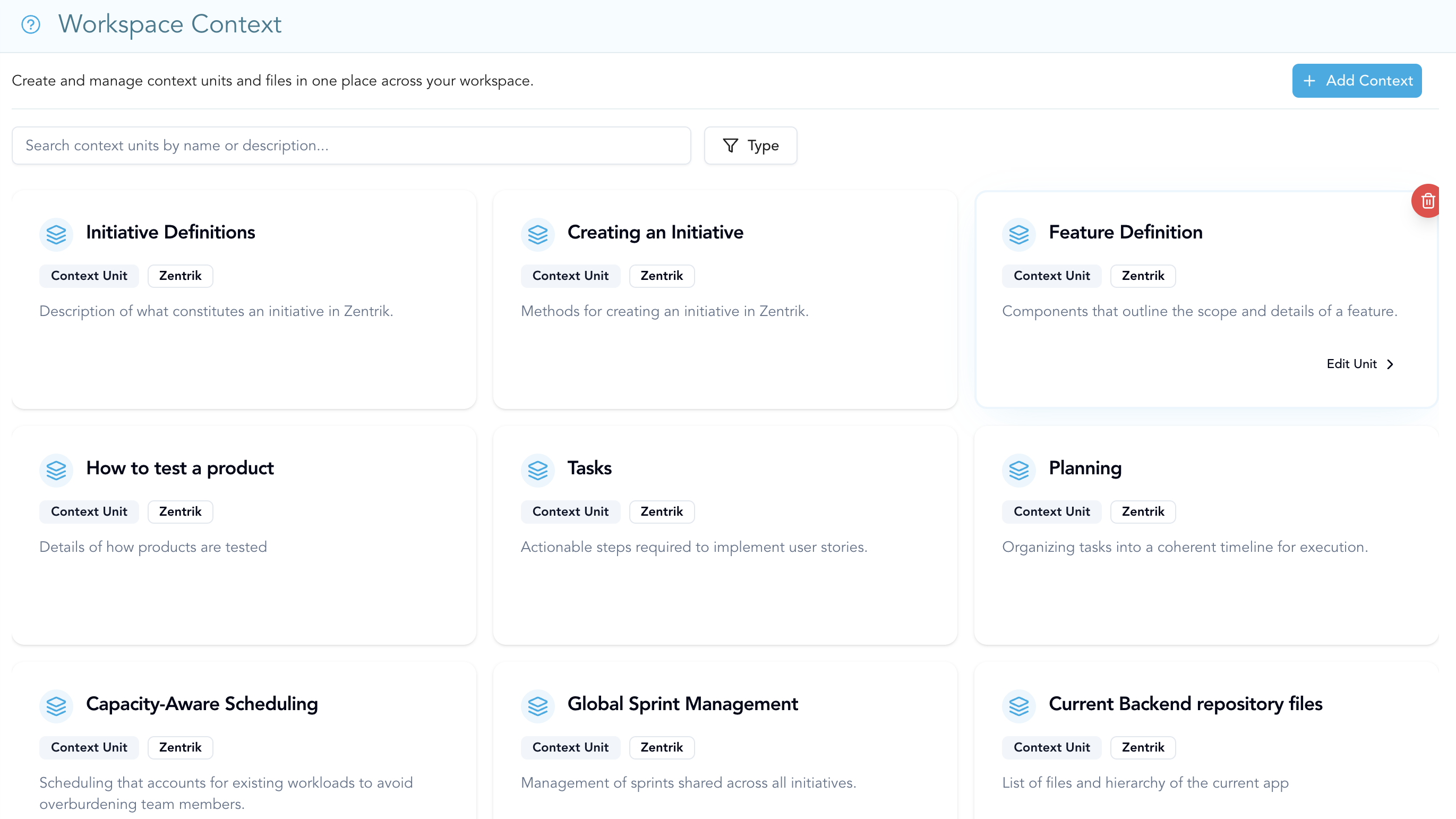Screen dimensions: 1456x819
Task: Focus the search context units field
Action: 351,146
